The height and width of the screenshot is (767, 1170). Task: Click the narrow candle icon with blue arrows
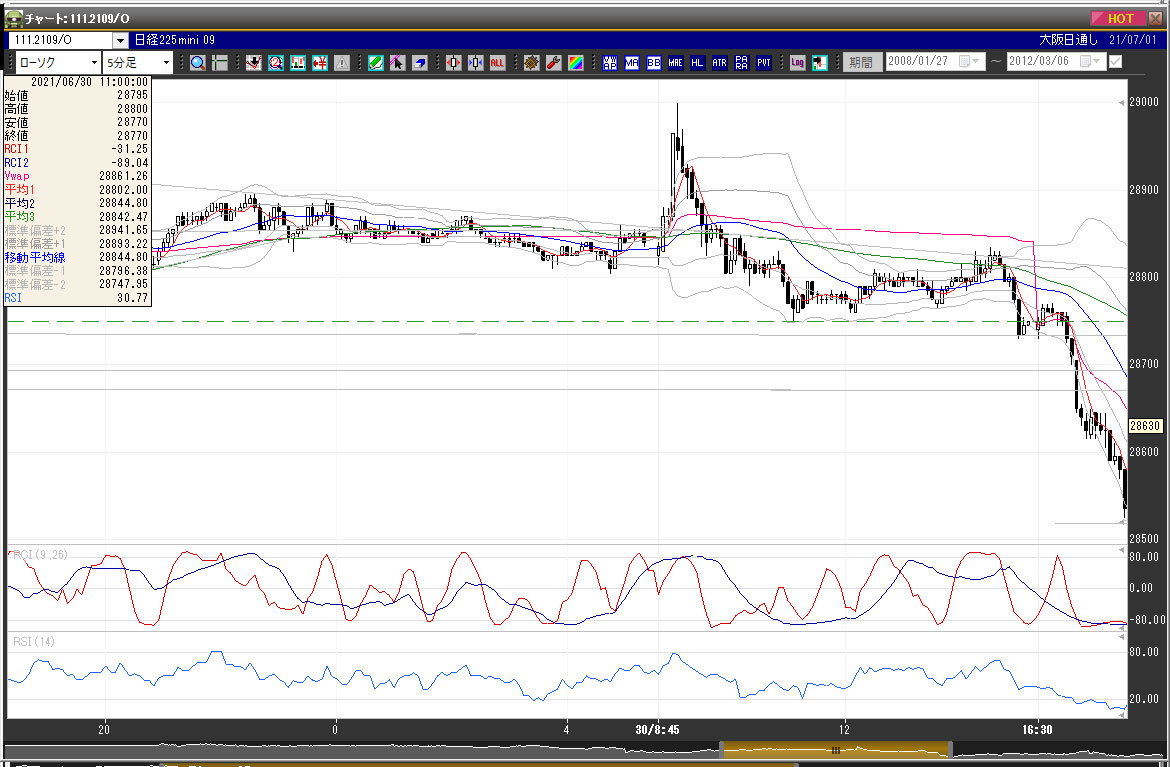(475, 63)
